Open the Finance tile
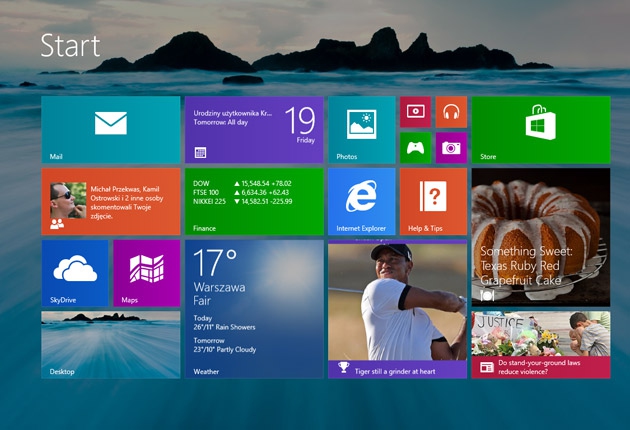630x430 pixels. [x=254, y=201]
